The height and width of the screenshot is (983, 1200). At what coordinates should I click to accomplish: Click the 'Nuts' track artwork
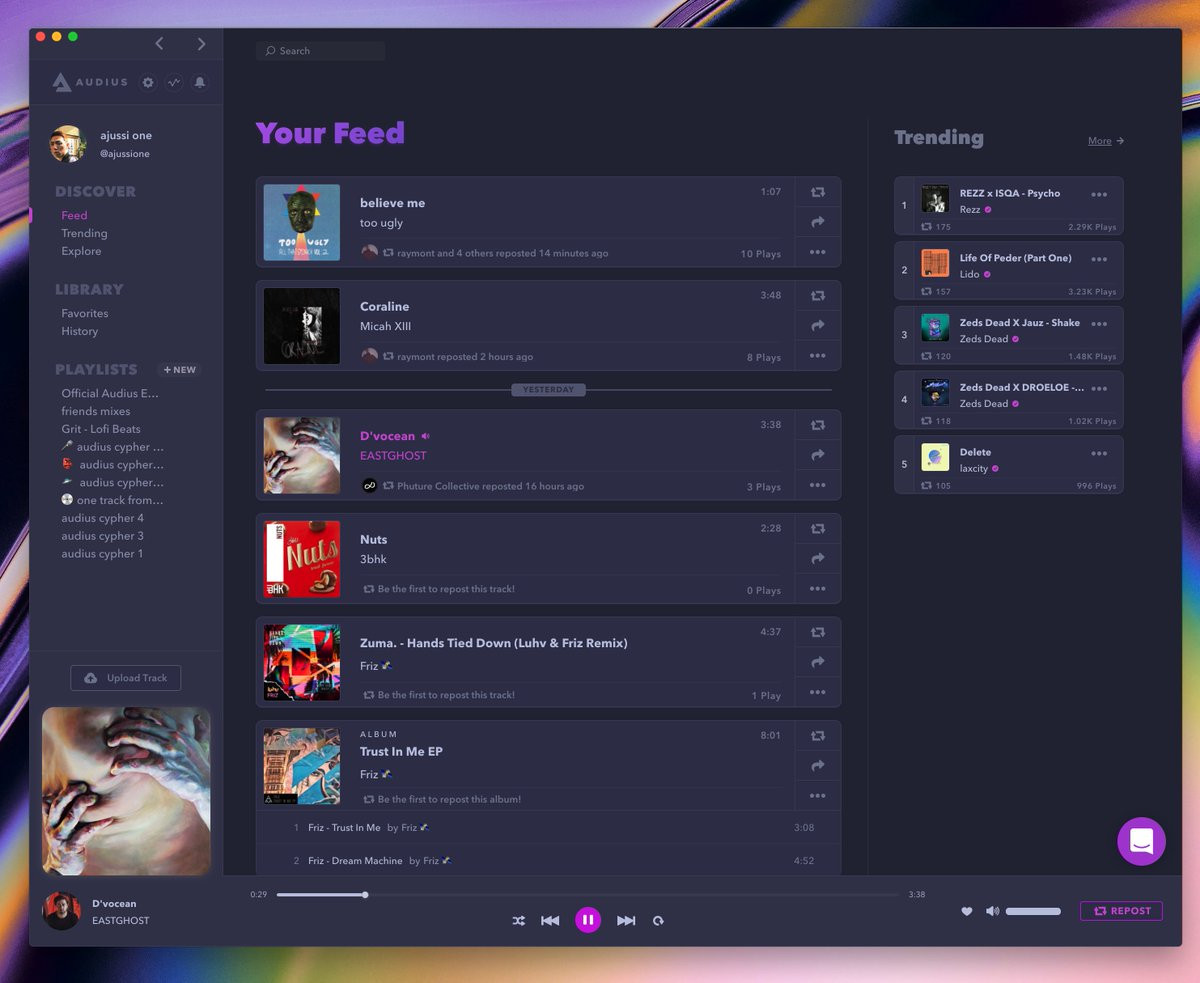tap(302, 559)
